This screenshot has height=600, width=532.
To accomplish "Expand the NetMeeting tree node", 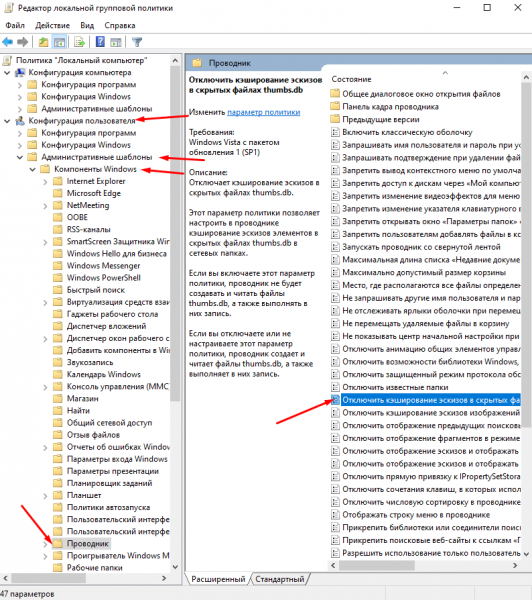I will 45,206.
